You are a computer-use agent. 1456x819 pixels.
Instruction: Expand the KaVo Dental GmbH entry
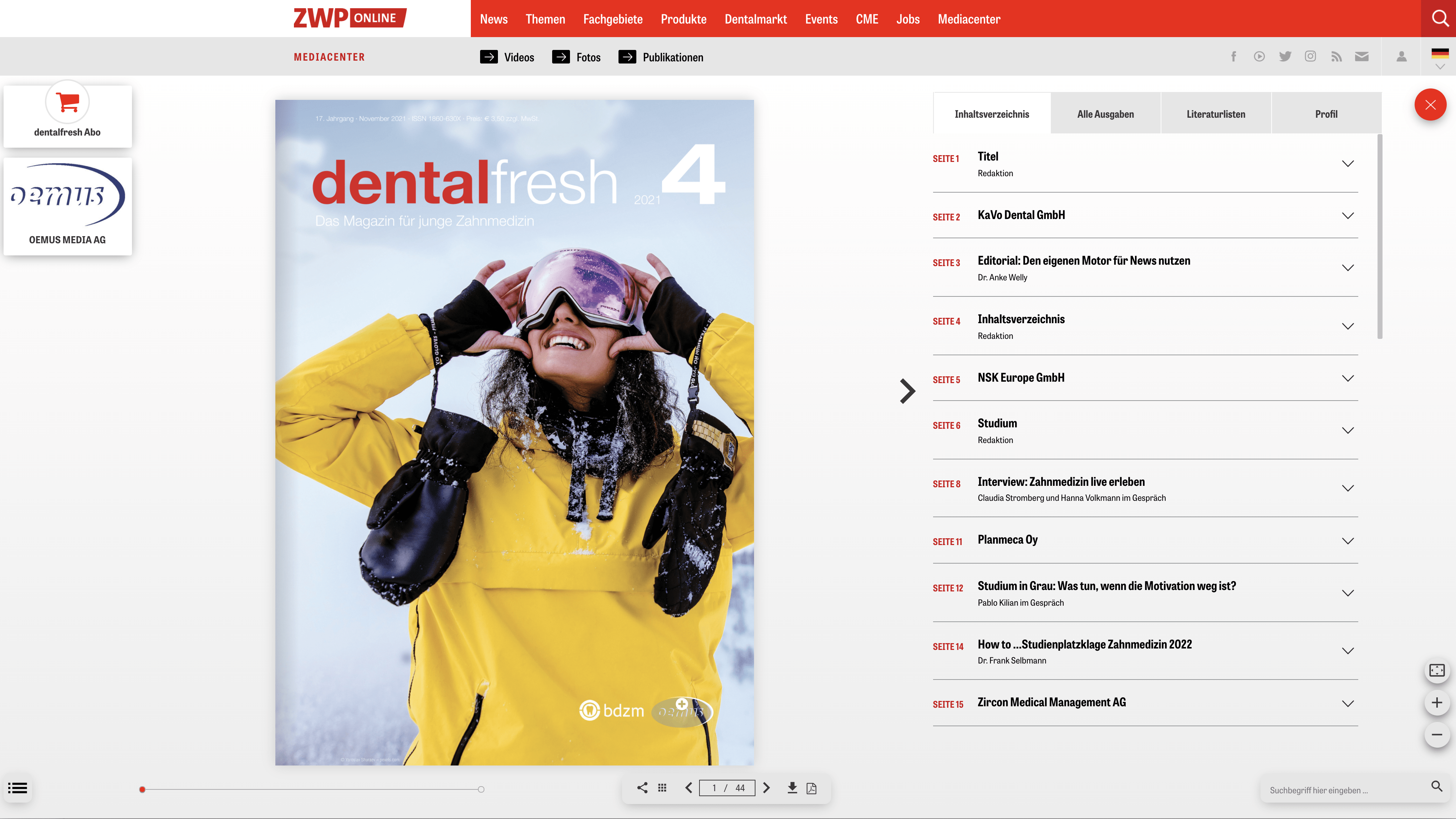[1348, 216]
